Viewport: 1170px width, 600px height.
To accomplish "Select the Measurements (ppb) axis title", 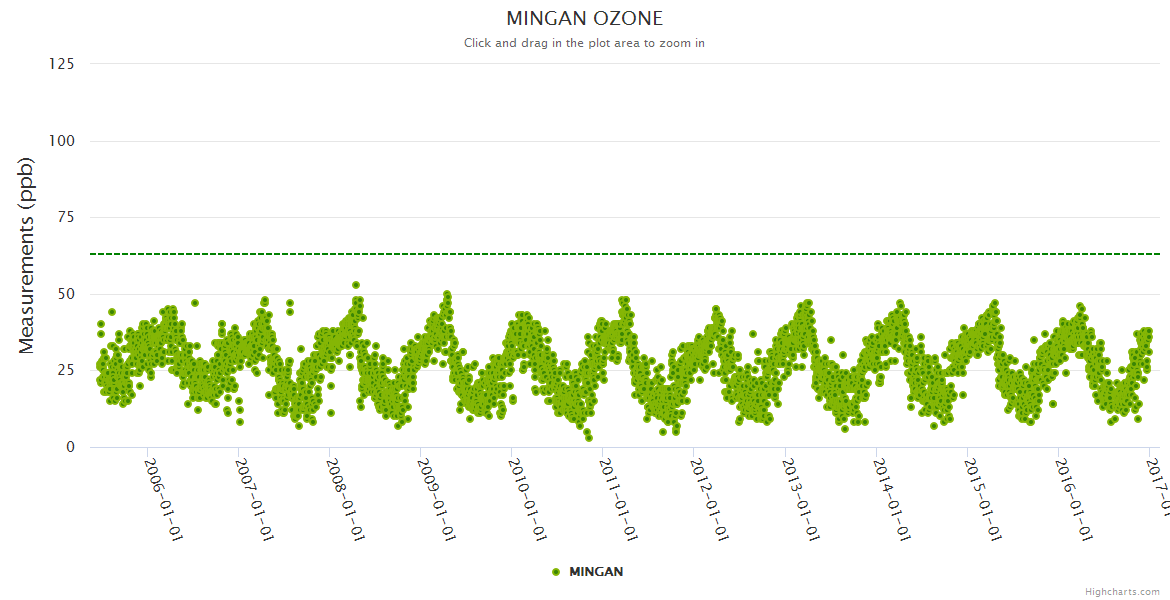I will coord(27,255).
